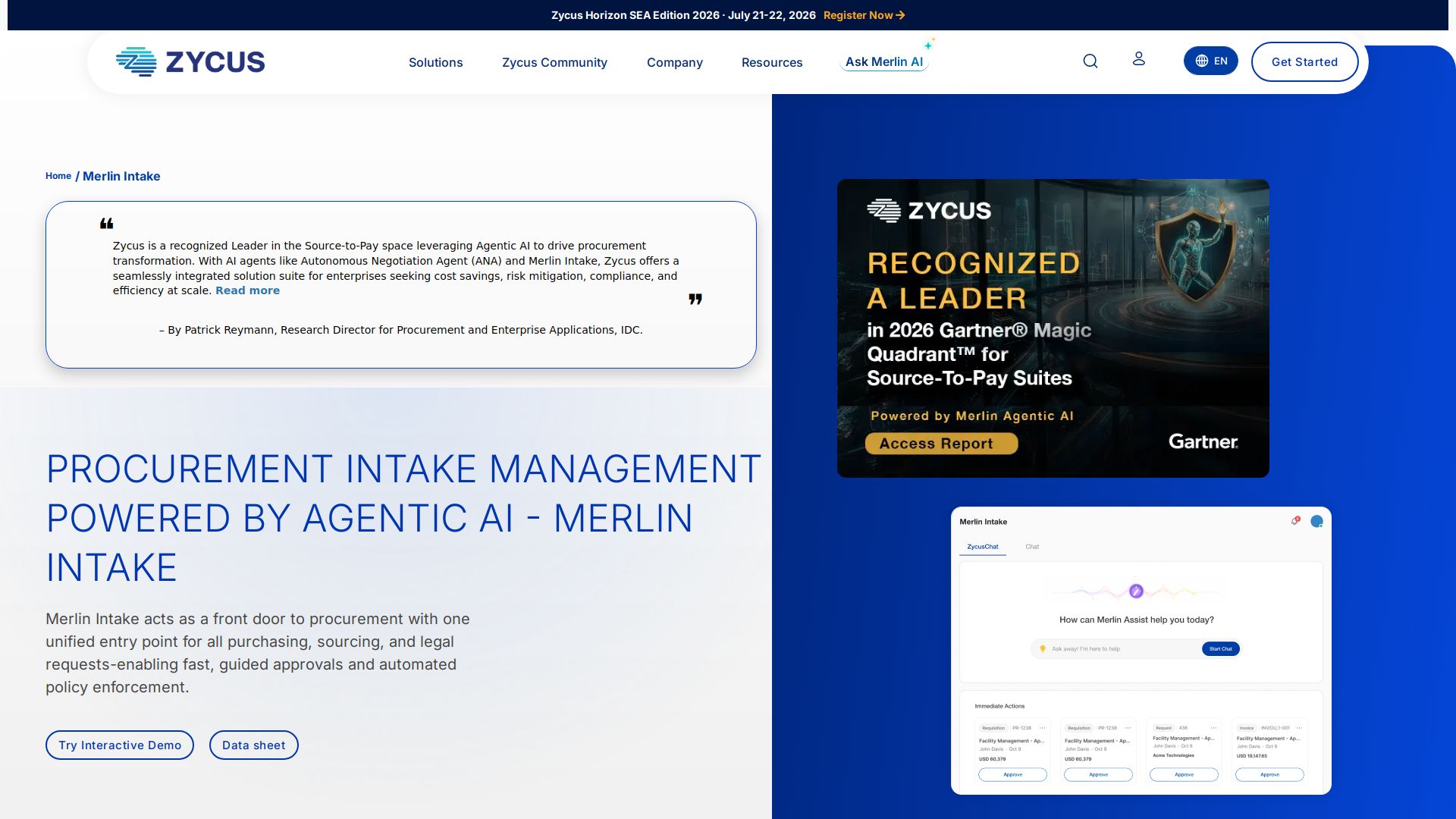Approve the PR-1238 first requisition card

tap(1012, 775)
